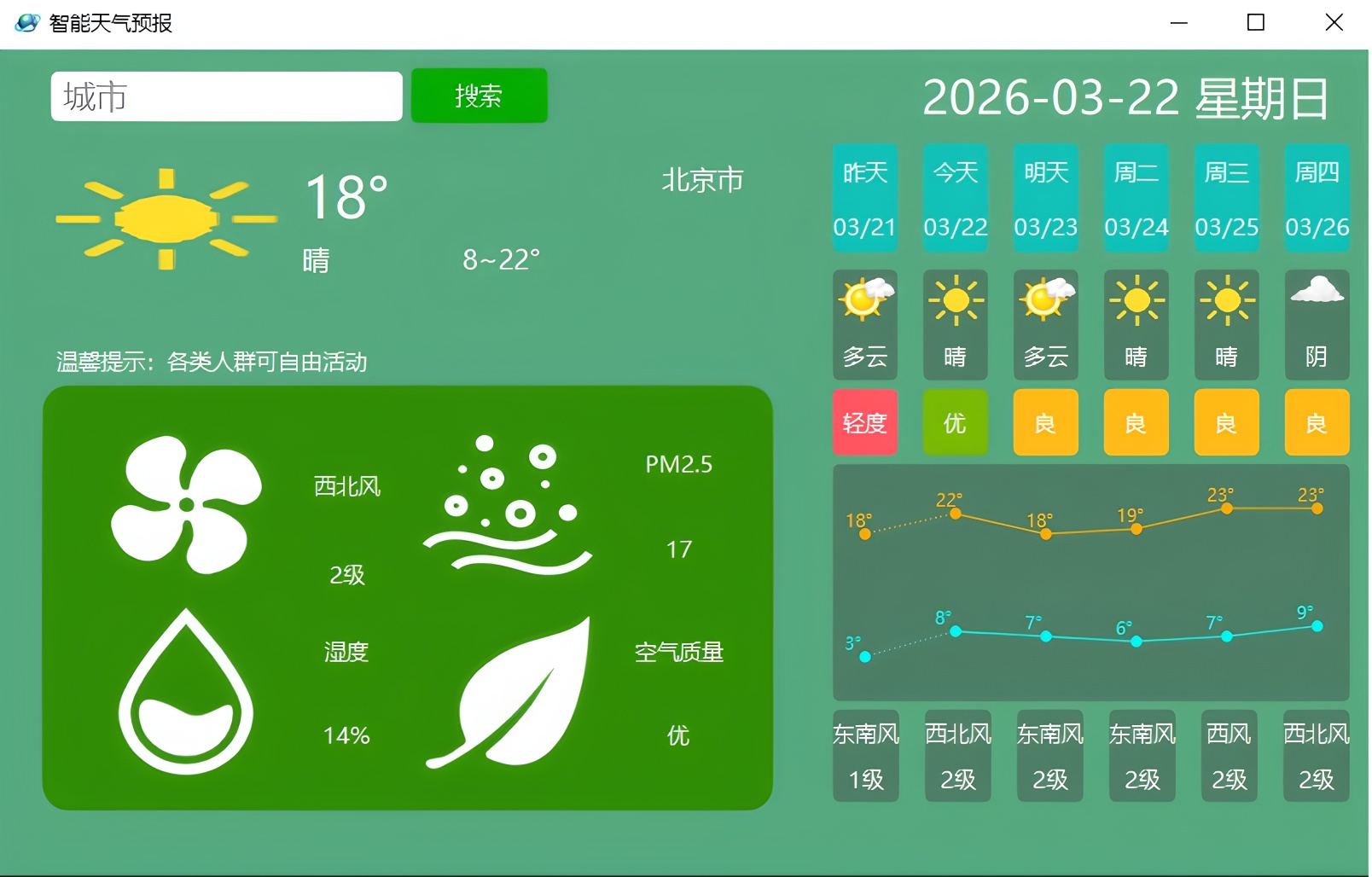This screenshot has width=1372, height=877.
Task: Click the air quality leaf icon
Action: coord(509,693)
